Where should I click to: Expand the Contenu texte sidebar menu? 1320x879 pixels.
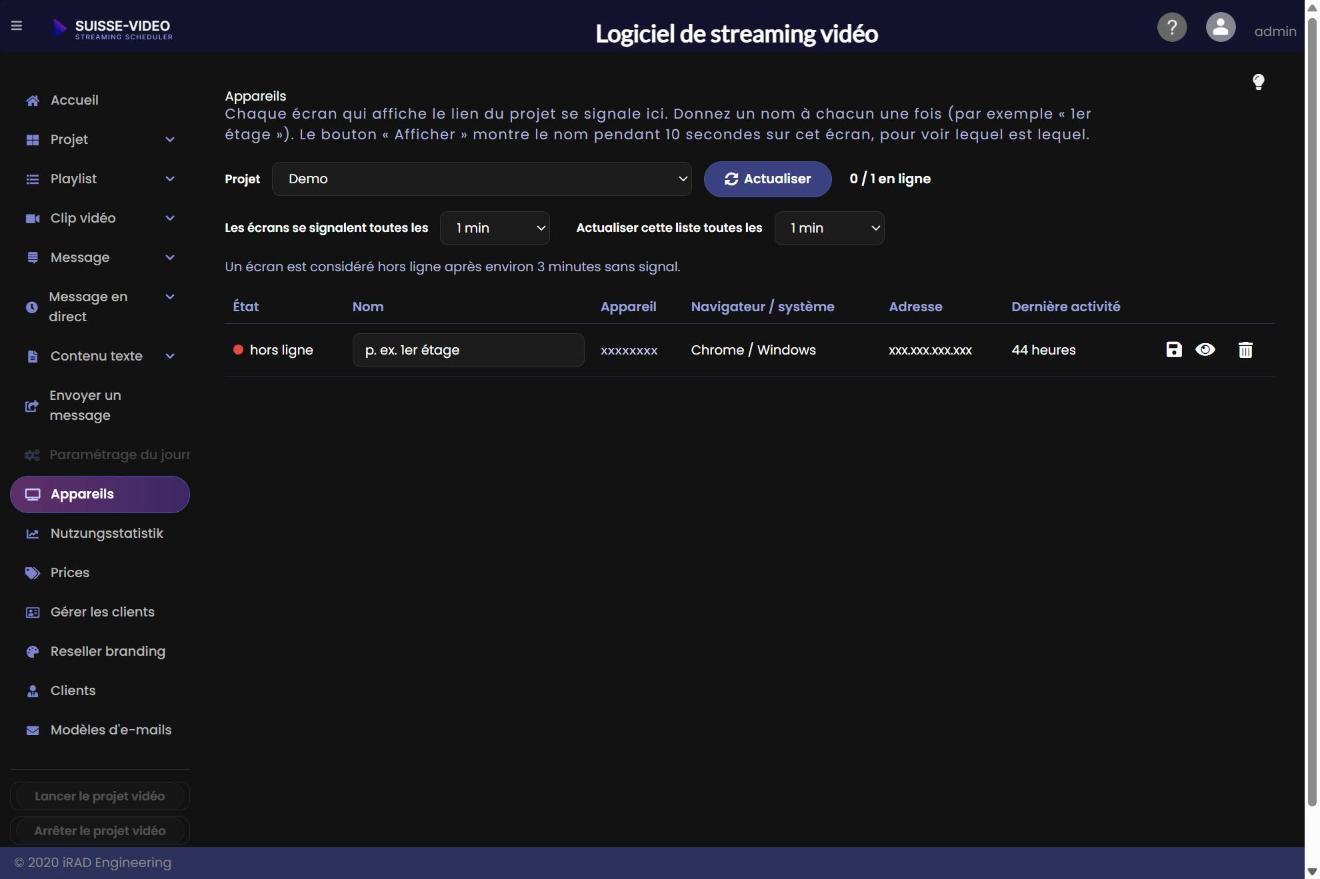100,356
